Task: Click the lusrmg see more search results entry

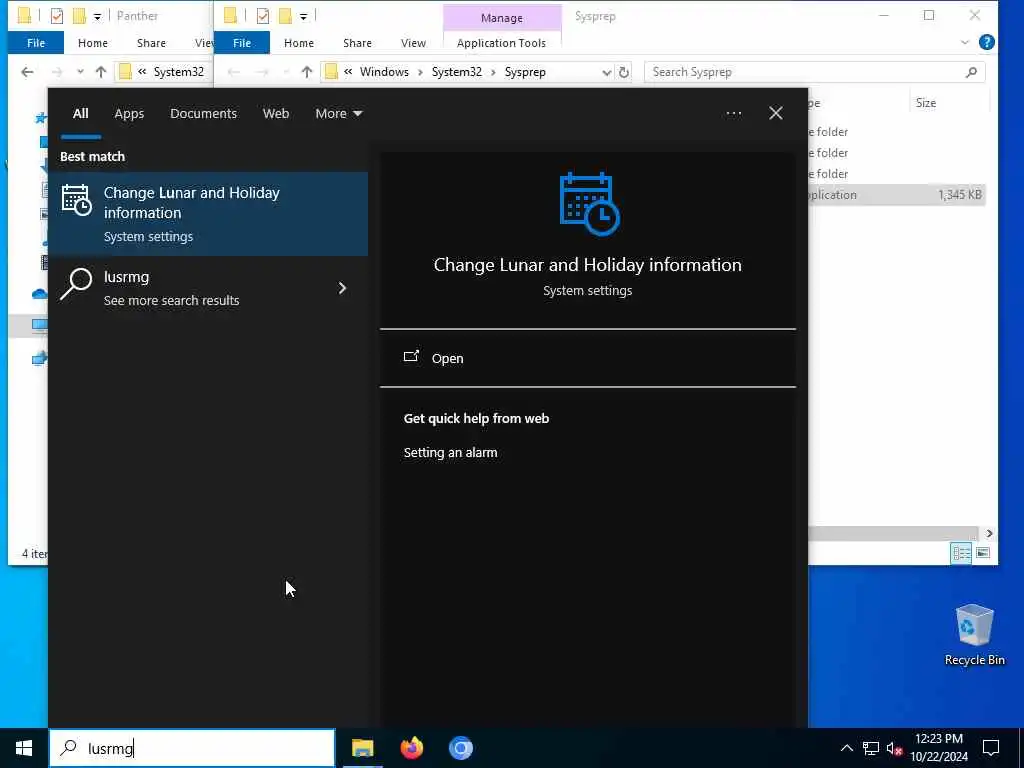Action: pyautogui.click(x=208, y=288)
